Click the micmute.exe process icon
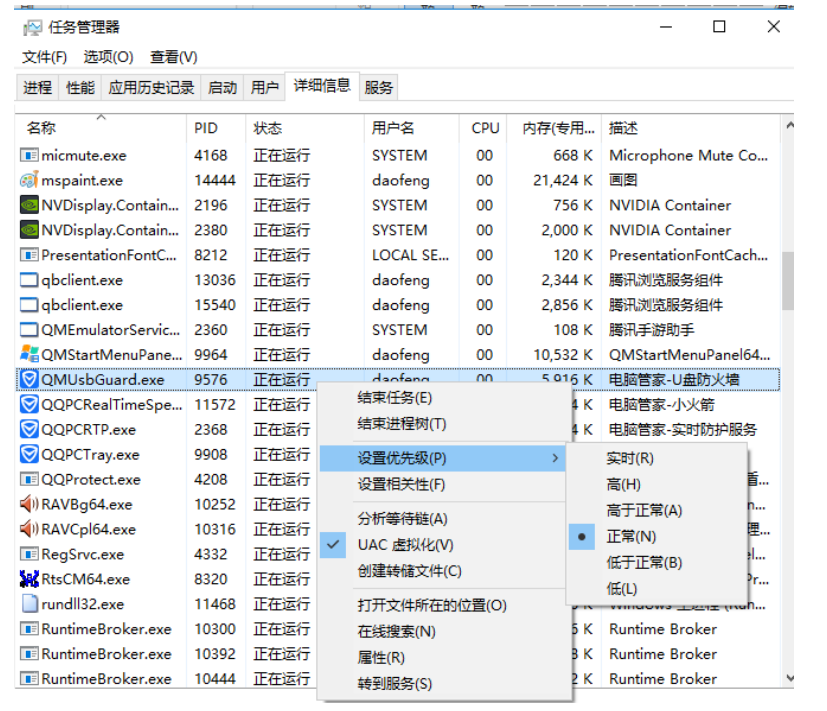The height and width of the screenshot is (711, 827). point(29,155)
